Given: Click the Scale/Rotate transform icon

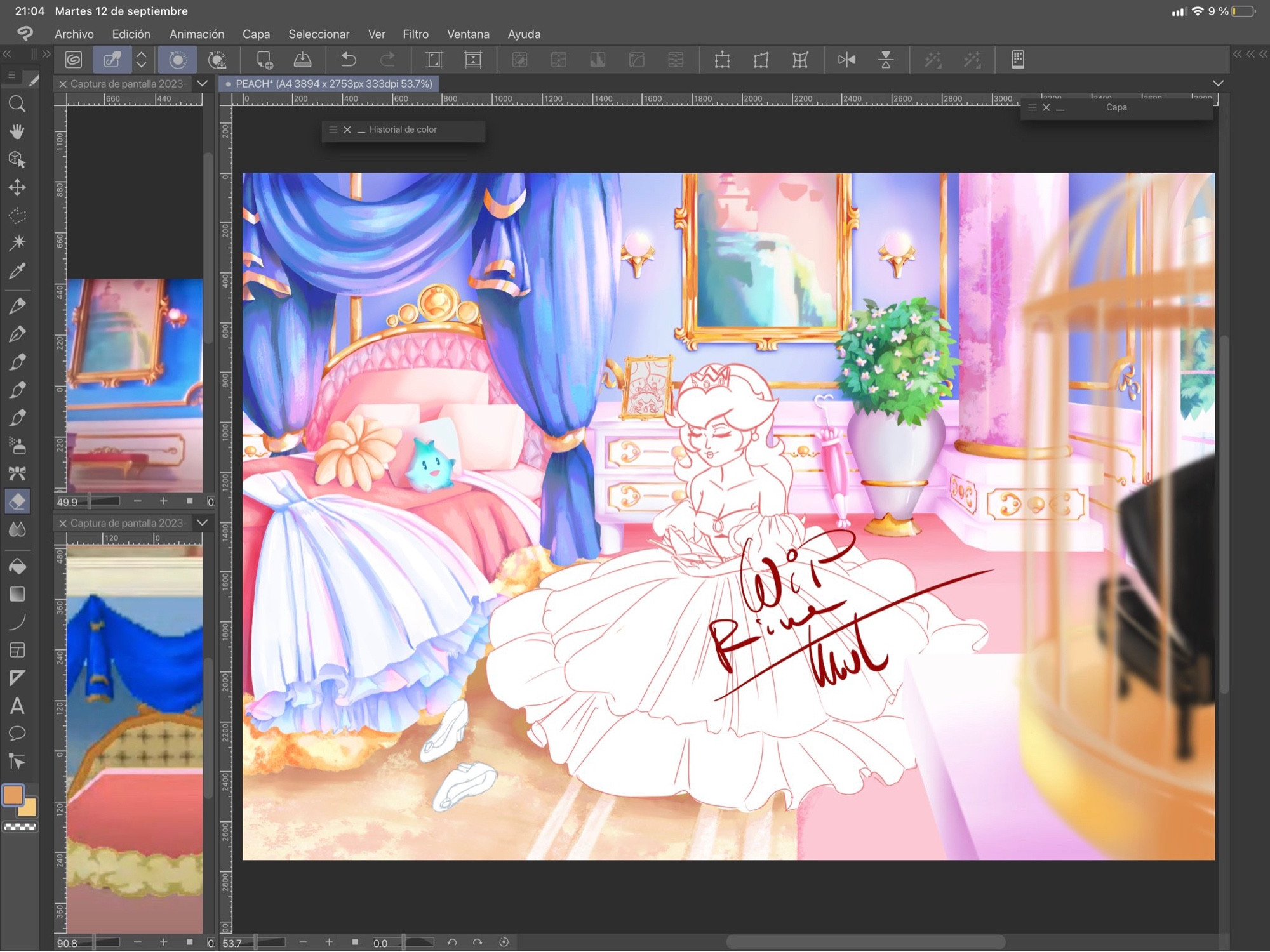Looking at the screenshot, I should pyautogui.click(x=722, y=60).
